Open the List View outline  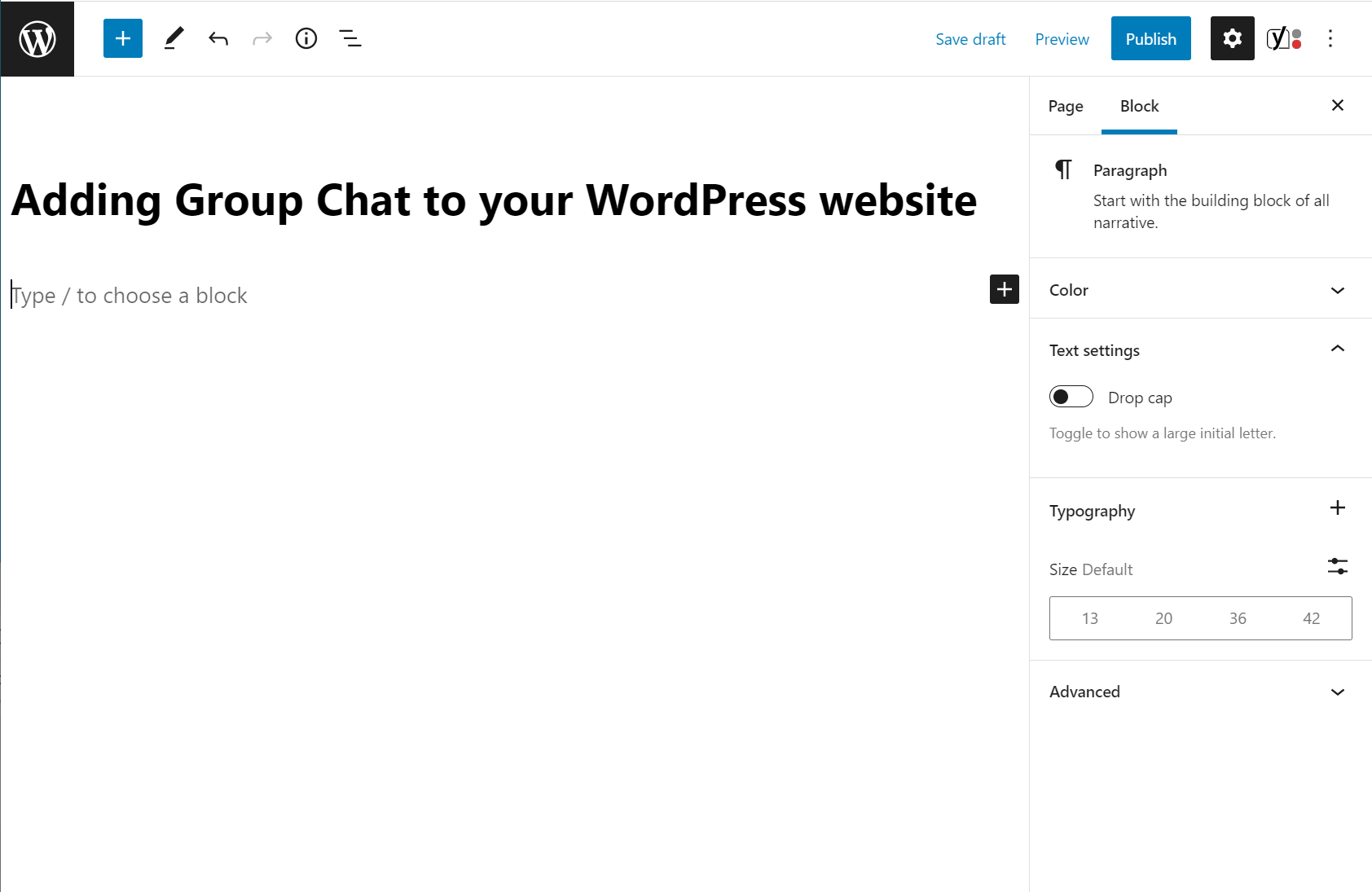pos(350,38)
